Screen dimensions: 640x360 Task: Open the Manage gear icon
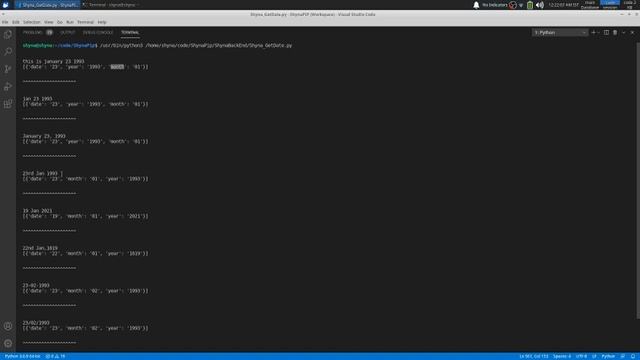[8, 343]
